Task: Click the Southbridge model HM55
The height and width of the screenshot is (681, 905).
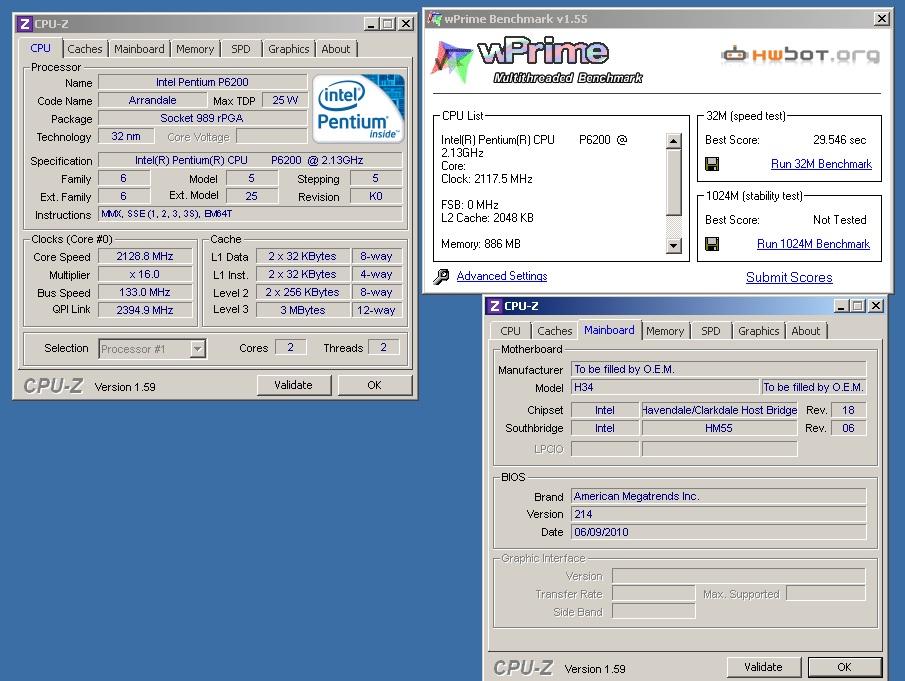Action: [x=719, y=428]
